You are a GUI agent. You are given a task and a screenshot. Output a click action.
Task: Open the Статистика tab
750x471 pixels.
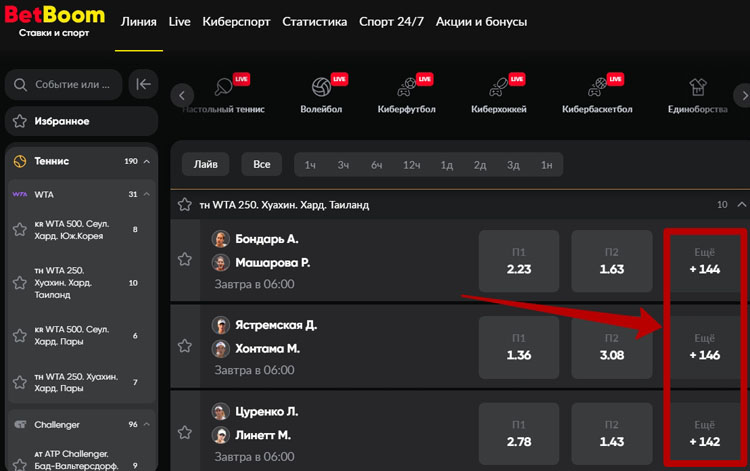(x=315, y=22)
